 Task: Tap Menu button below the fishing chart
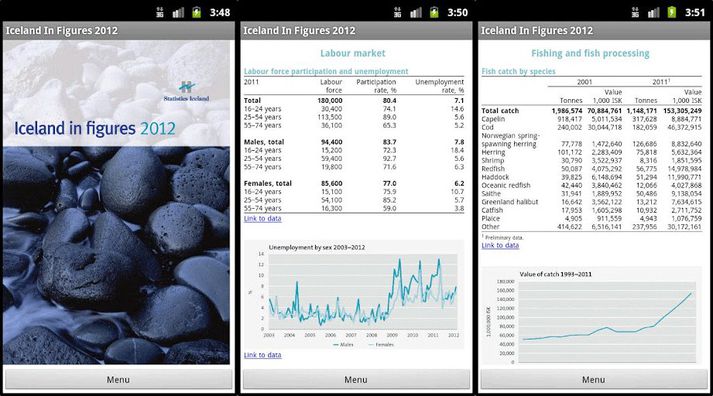(x=593, y=379)
